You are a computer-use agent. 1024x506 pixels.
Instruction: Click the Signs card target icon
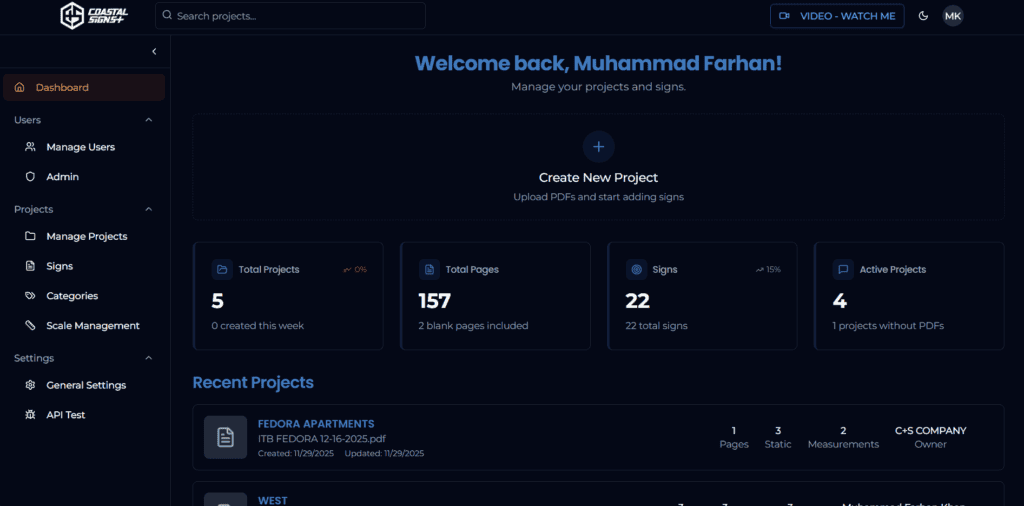(x=636, y=270)
